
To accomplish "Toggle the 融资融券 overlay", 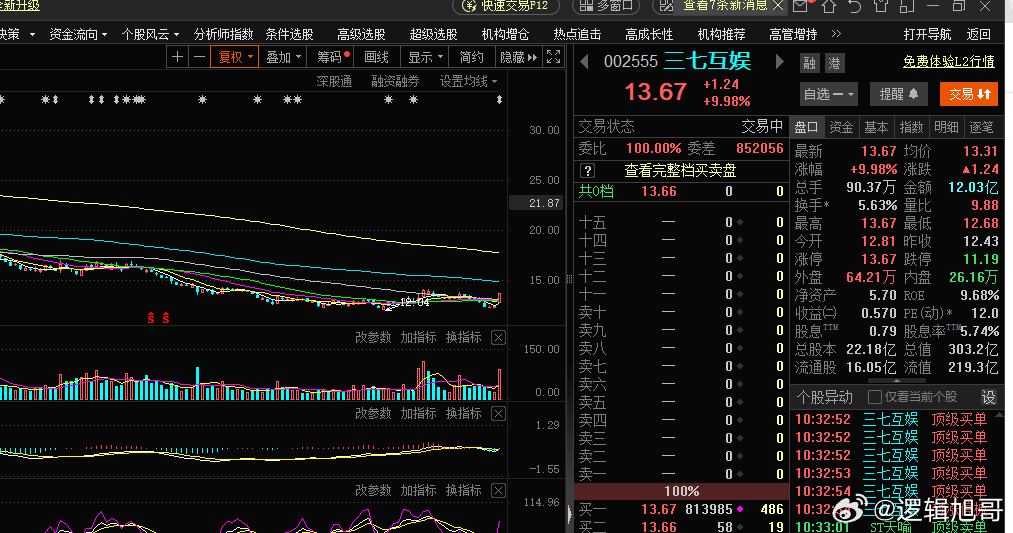I will point(395,81).
